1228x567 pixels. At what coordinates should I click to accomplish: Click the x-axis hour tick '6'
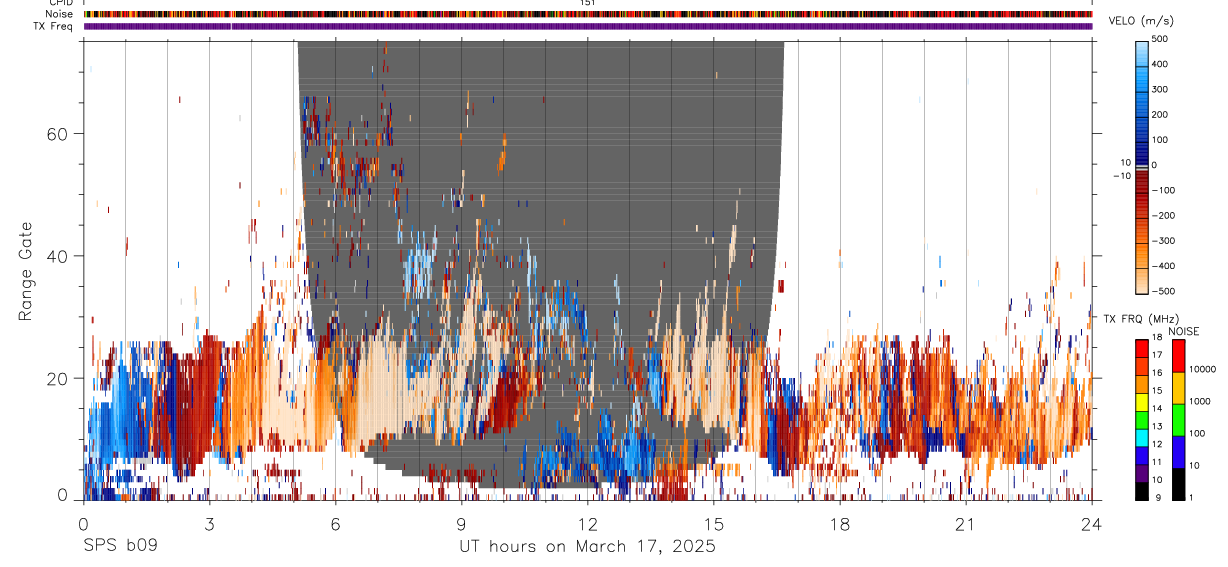(x=336, y=524)
